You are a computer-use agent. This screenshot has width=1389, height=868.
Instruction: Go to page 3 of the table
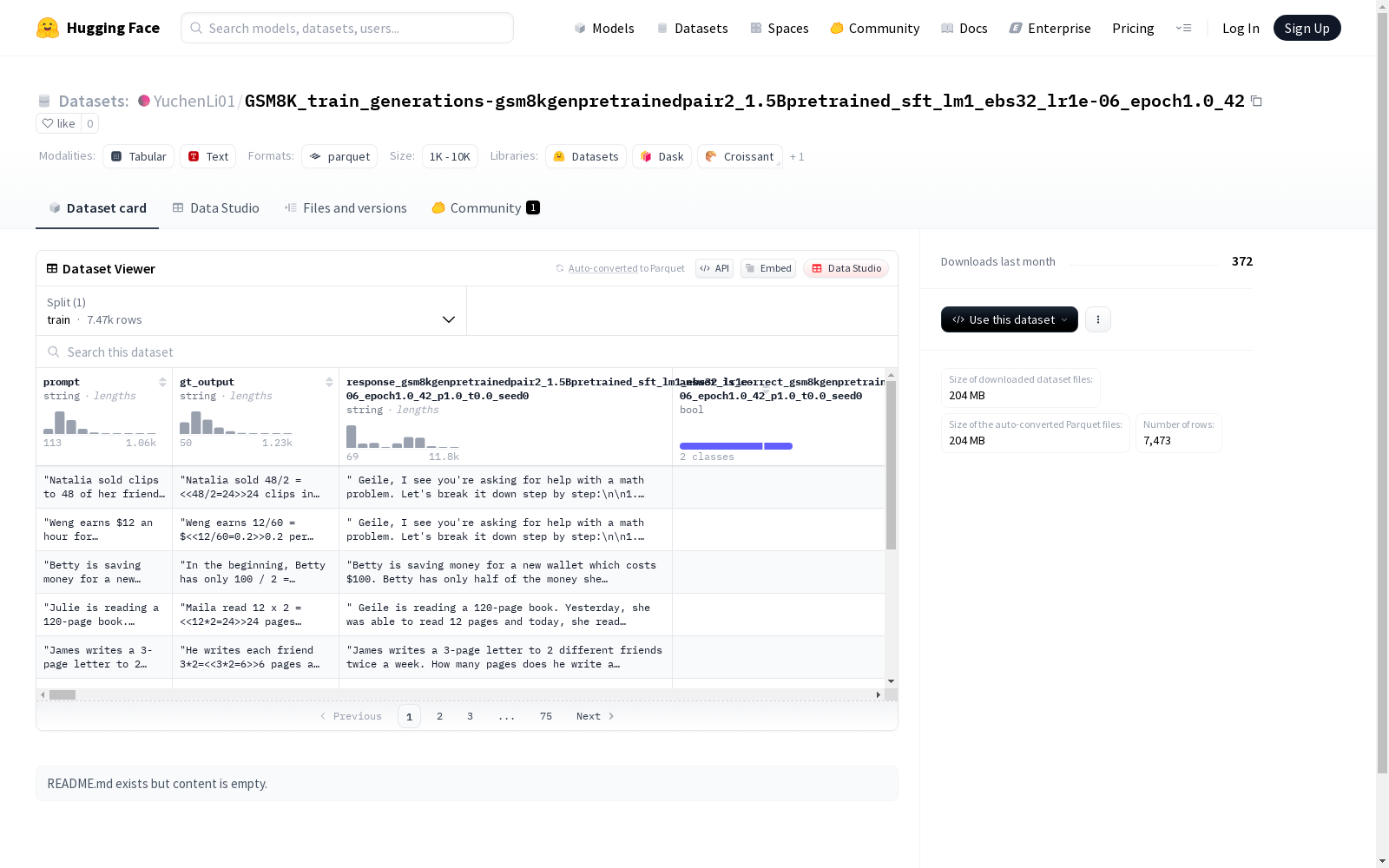coord(471,716)
